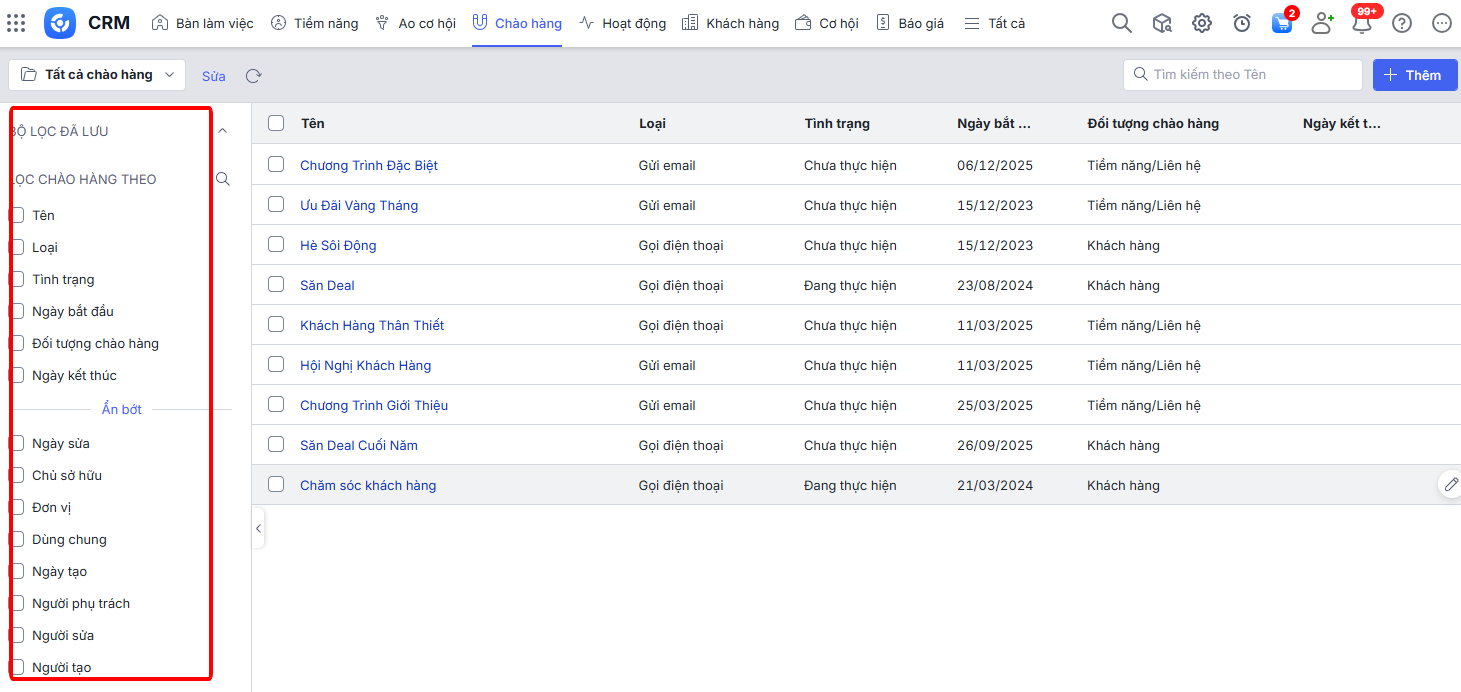Click the search magnifier in top bar

(x=1122, y=23)
